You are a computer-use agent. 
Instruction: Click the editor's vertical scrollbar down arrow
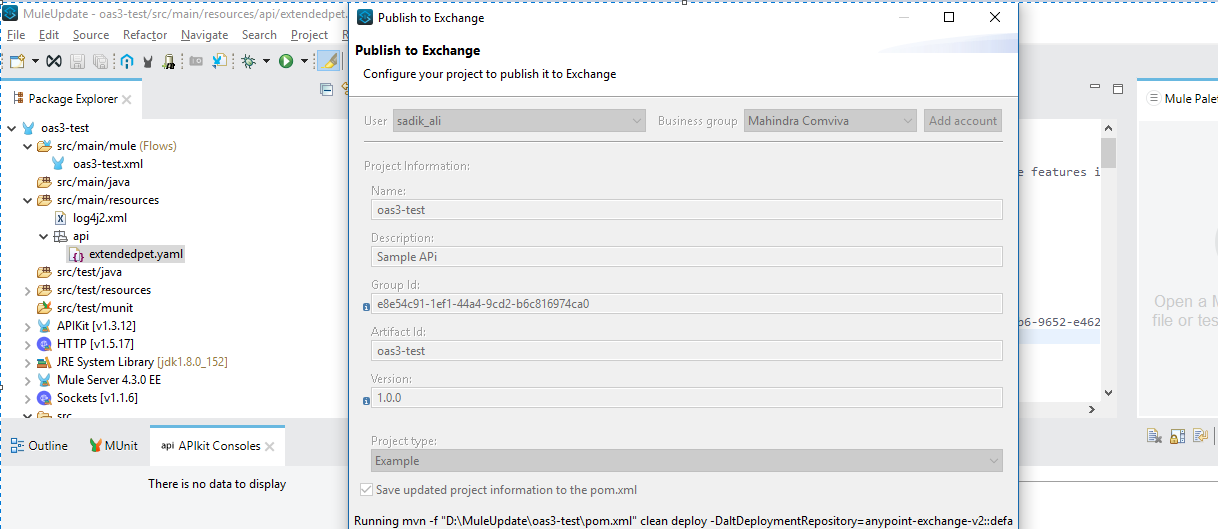(x=1108, y=393)
